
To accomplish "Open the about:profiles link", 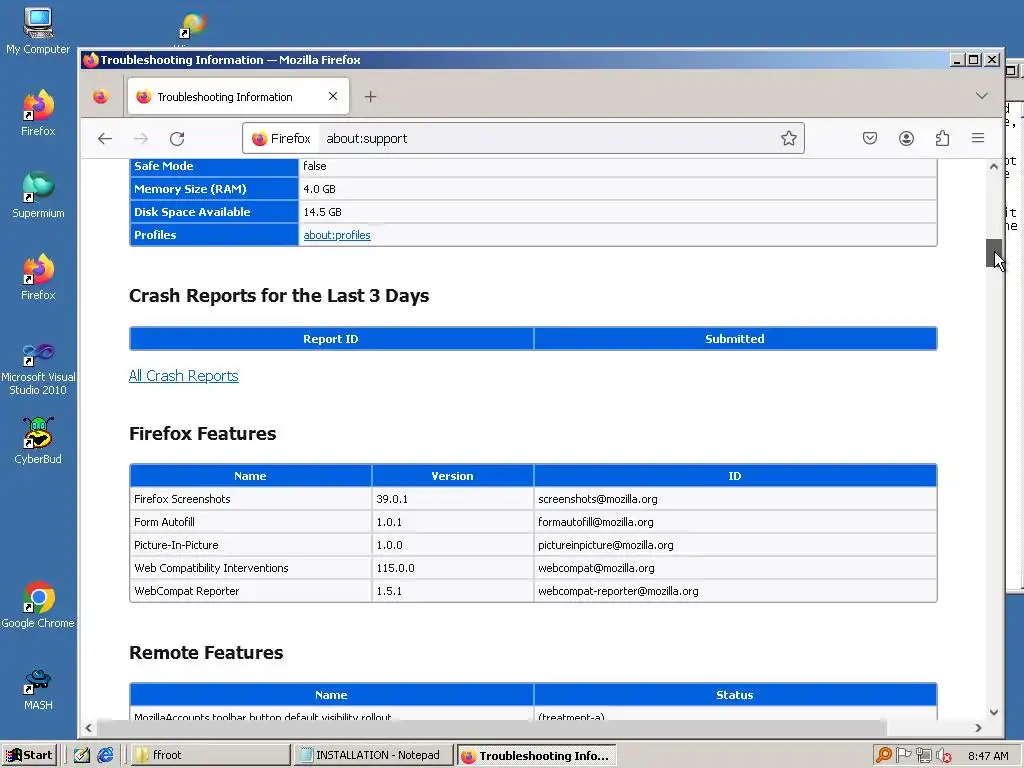I will (337, 235).
